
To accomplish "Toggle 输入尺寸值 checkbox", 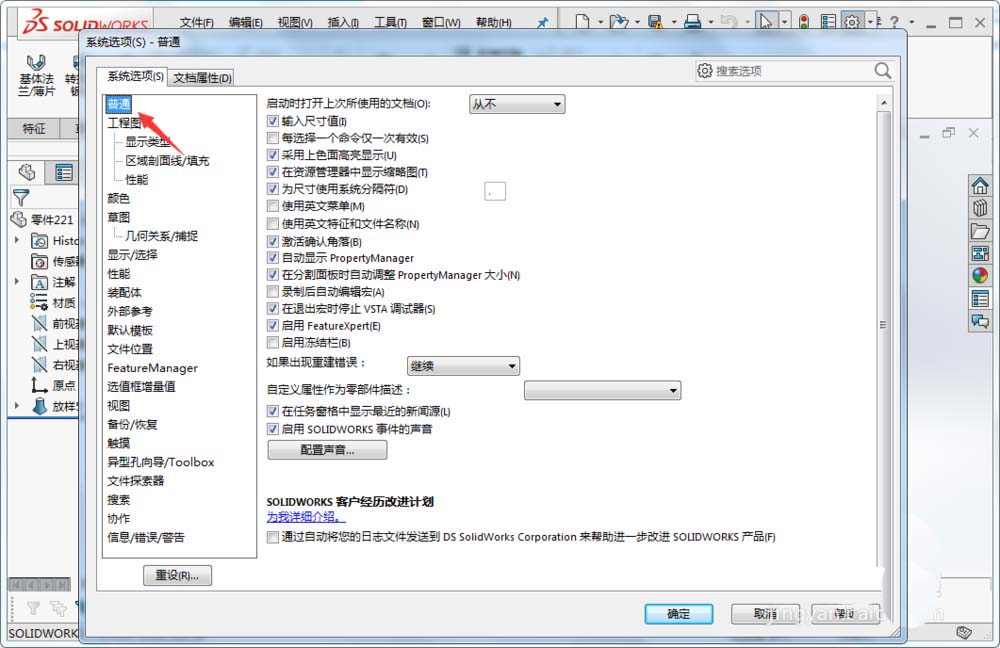I will (273, 121).
